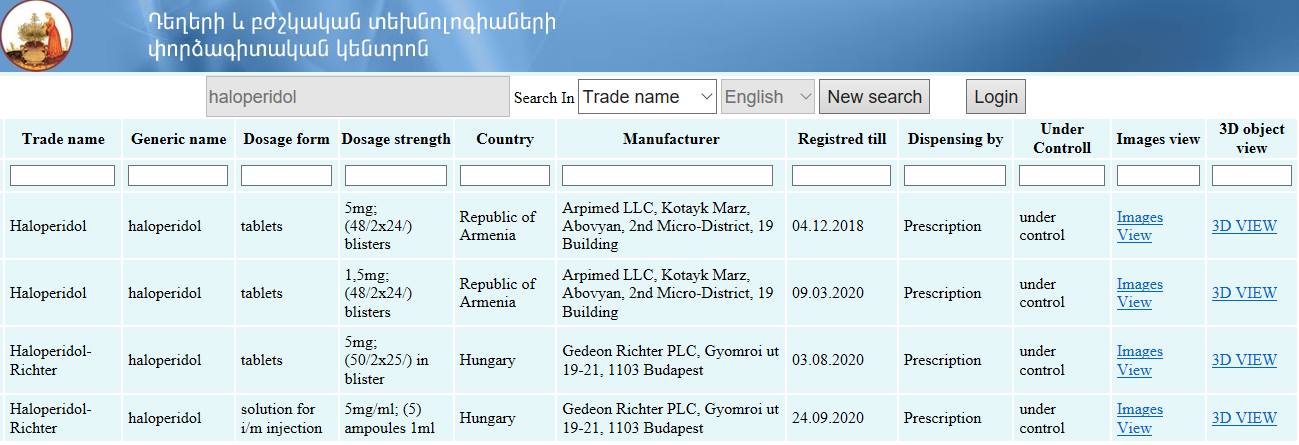
Task: Click the 3D object view filter box
Action: click(x=1251, y=176)
